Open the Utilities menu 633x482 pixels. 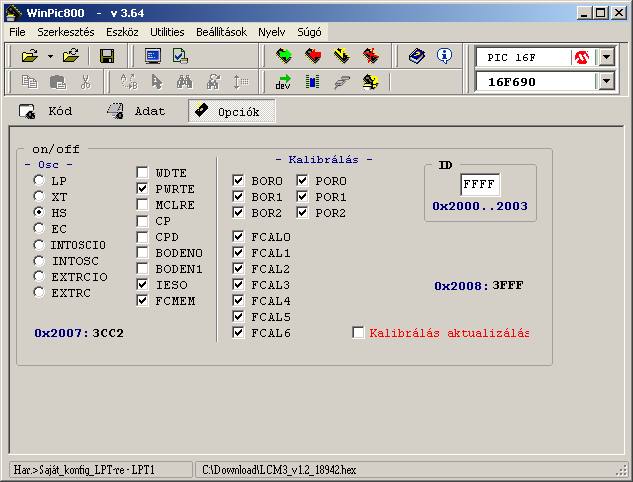pyautogui.click(x=167, y=32)
